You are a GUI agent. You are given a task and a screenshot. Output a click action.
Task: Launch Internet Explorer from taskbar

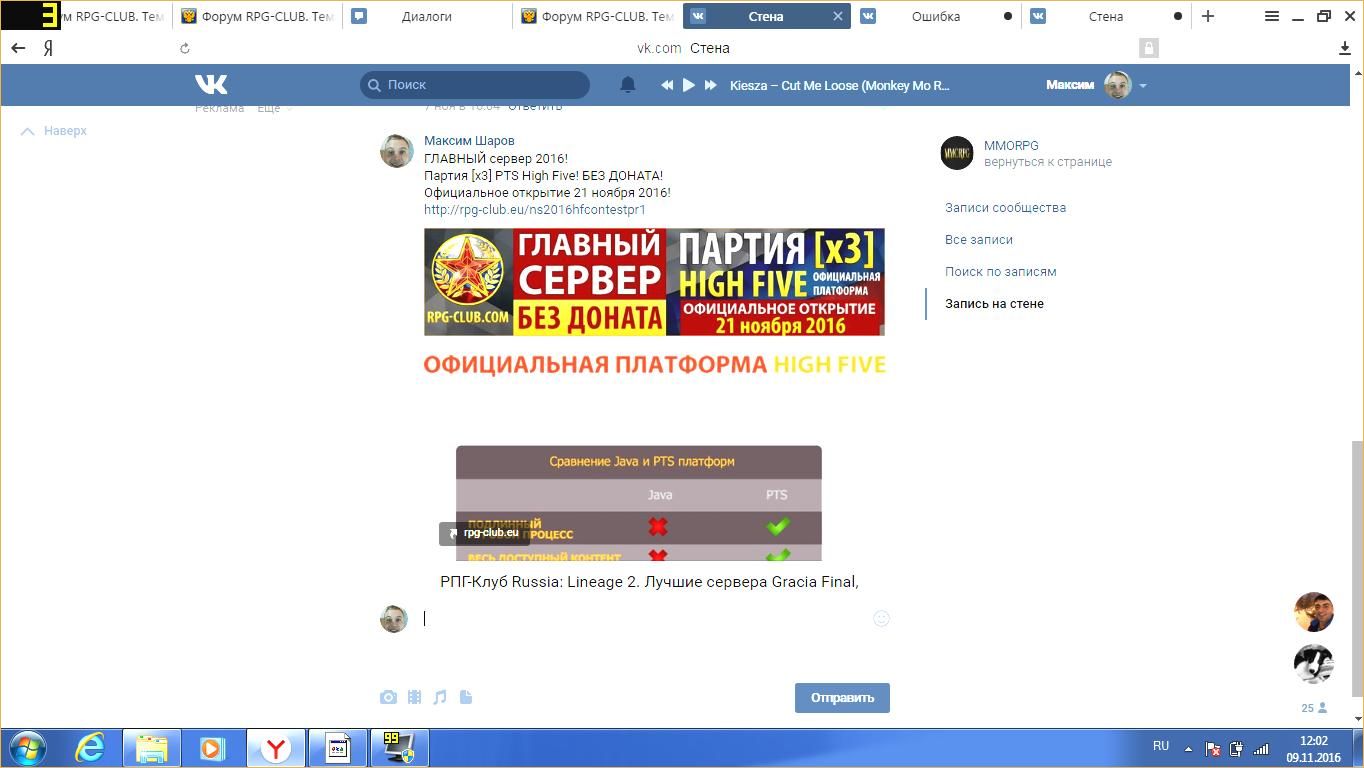pos(90,748)
